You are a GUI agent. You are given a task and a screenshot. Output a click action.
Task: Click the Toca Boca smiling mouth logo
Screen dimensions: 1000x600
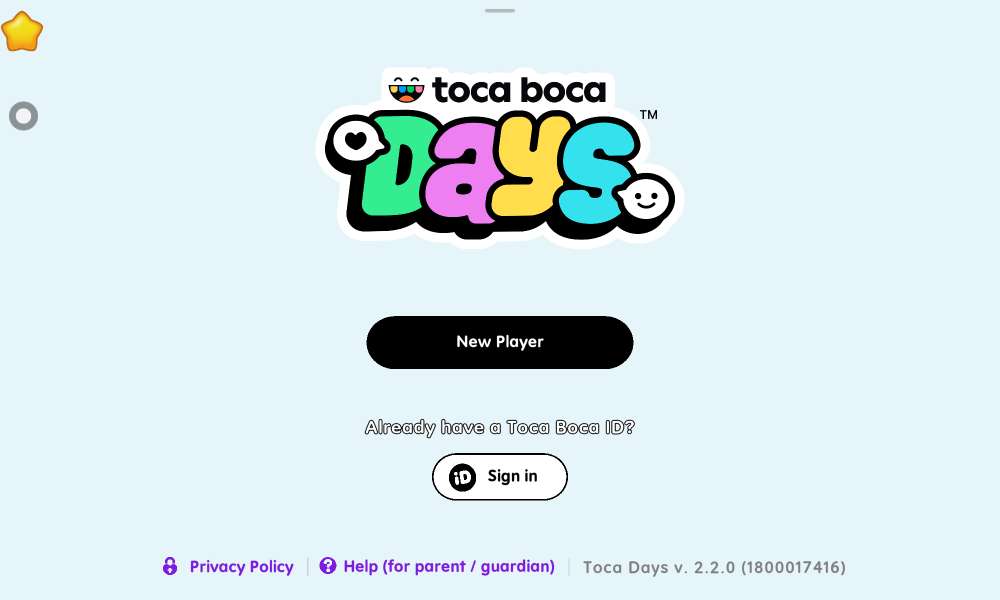pos(406,90)
